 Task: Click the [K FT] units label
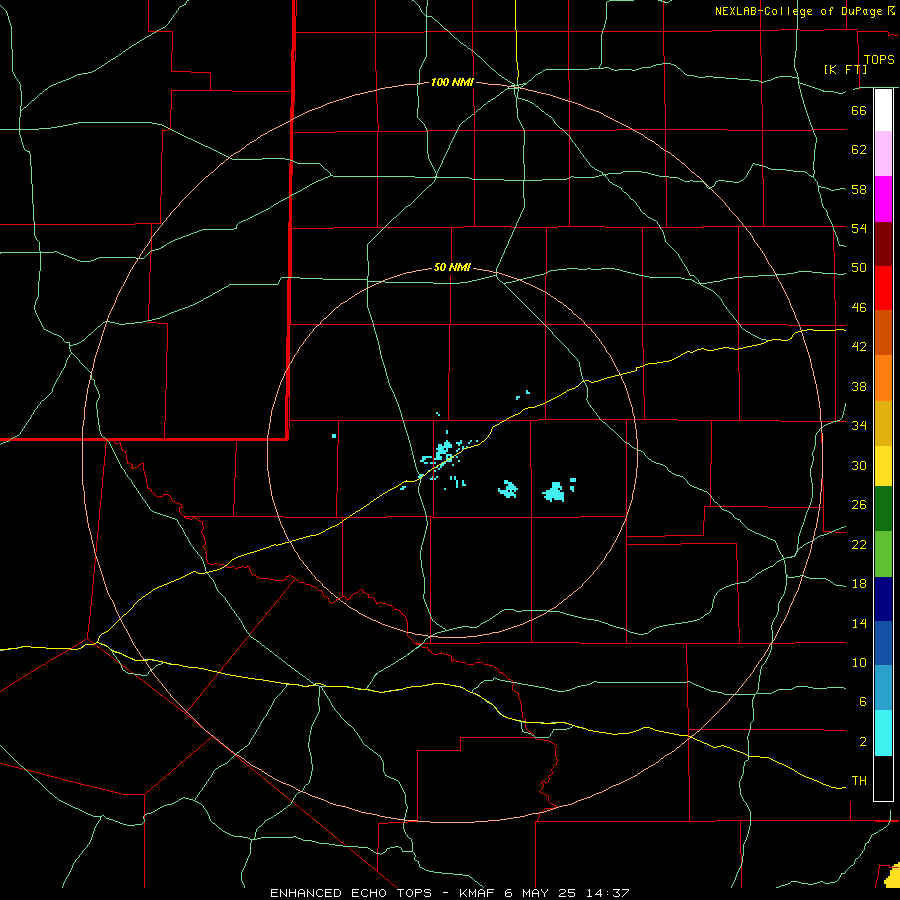(x=845, y=69)
